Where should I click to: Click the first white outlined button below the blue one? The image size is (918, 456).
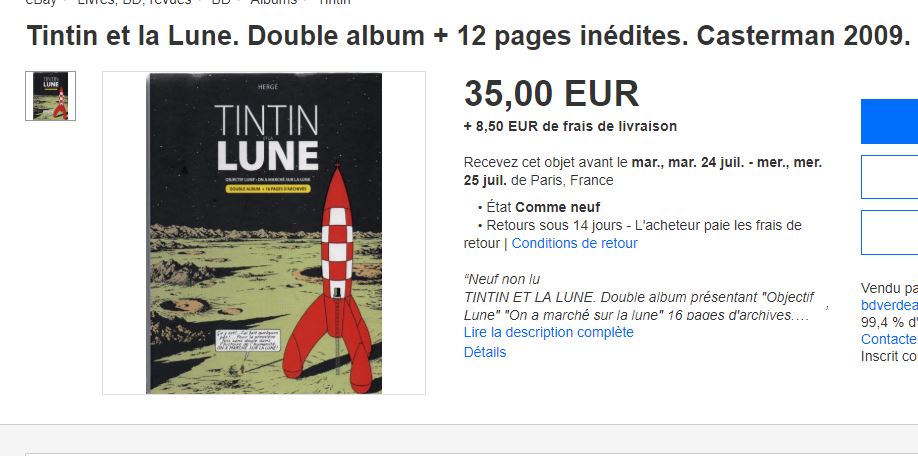889,177
